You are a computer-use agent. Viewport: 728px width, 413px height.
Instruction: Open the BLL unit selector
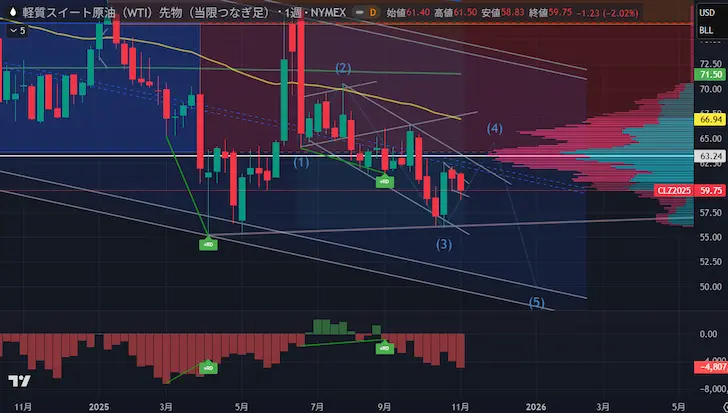(x=707, y=30)
